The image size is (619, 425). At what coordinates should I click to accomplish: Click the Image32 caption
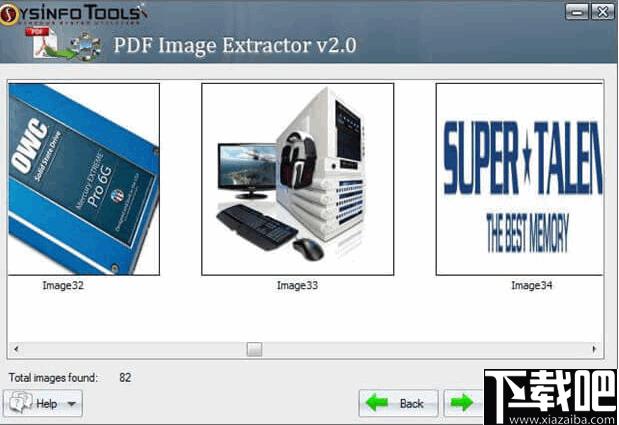click(x=63, y=285)
